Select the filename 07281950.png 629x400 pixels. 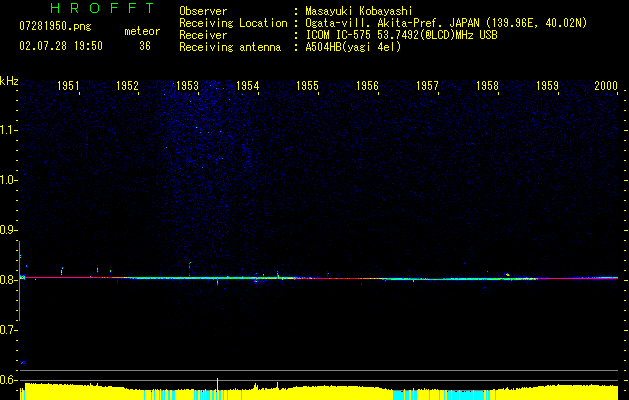click(x=55, y=27)
